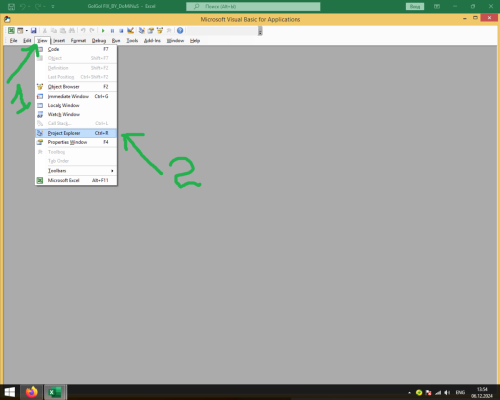This screenshot has width=500, height=400.
Task: Click the Save icon in Excel title bar
Action: click(11, 6)
